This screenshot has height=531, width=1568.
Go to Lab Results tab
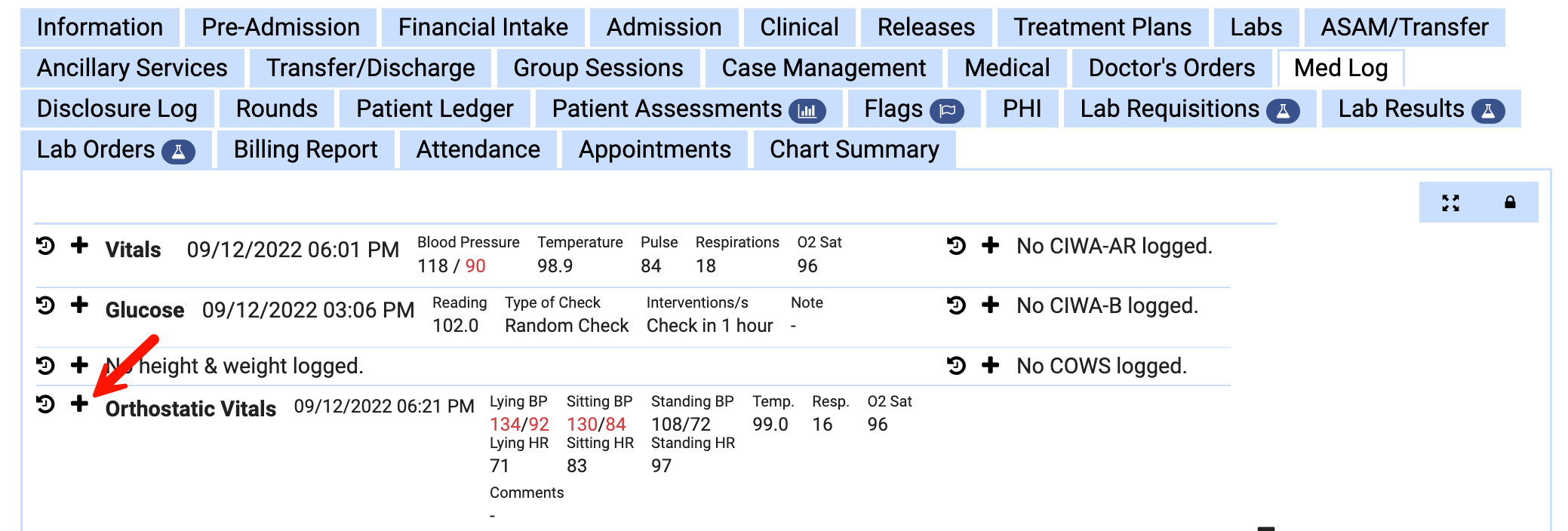pyautogui.click(x=1420, y=109)
